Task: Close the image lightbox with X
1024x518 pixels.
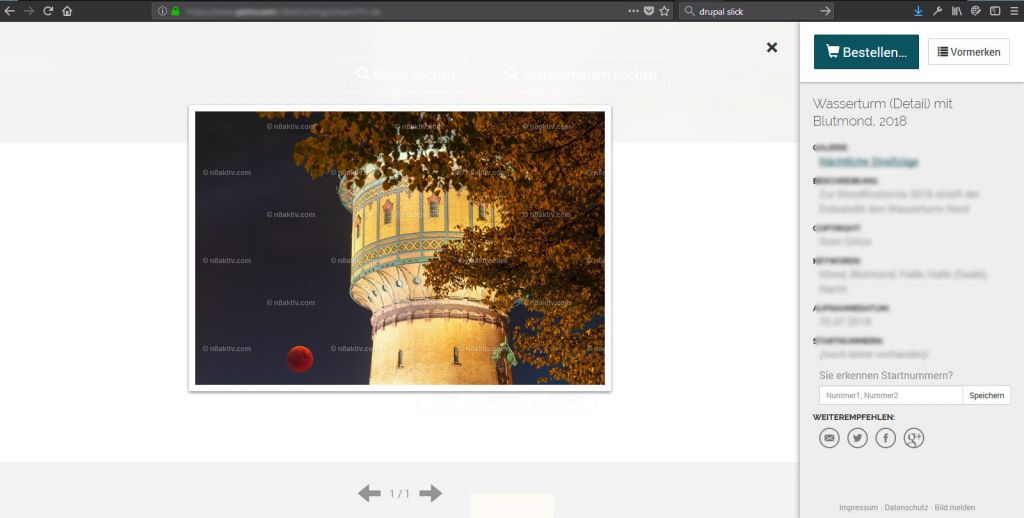Action: coord(772,47)
